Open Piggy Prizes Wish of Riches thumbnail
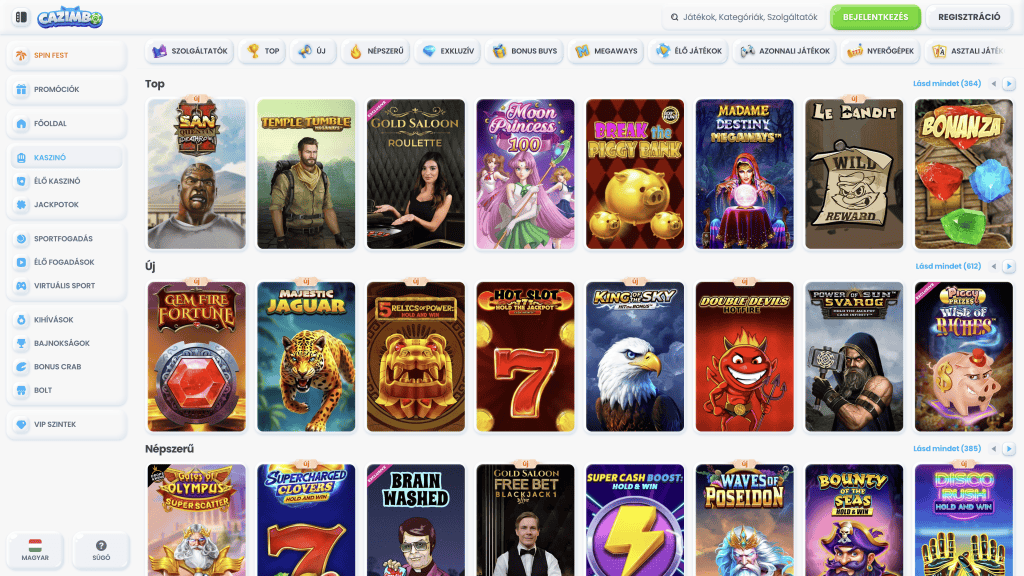The width and height of the screenshot is (1024, 576). pyautogui.click(x=964, y=357)
